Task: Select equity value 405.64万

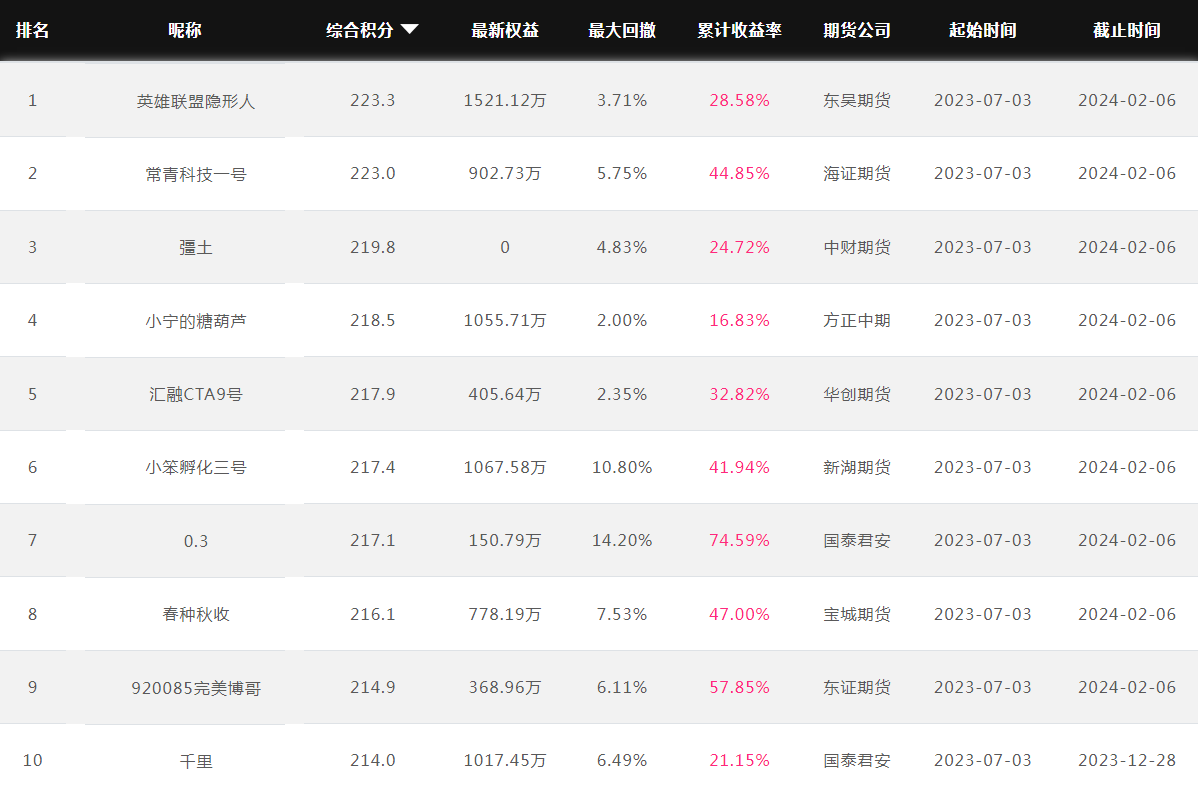Action: point(505,394)
